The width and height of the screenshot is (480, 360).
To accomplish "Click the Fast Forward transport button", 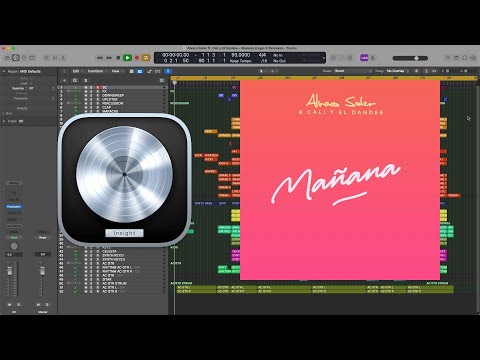I will (x=109, y=58).
